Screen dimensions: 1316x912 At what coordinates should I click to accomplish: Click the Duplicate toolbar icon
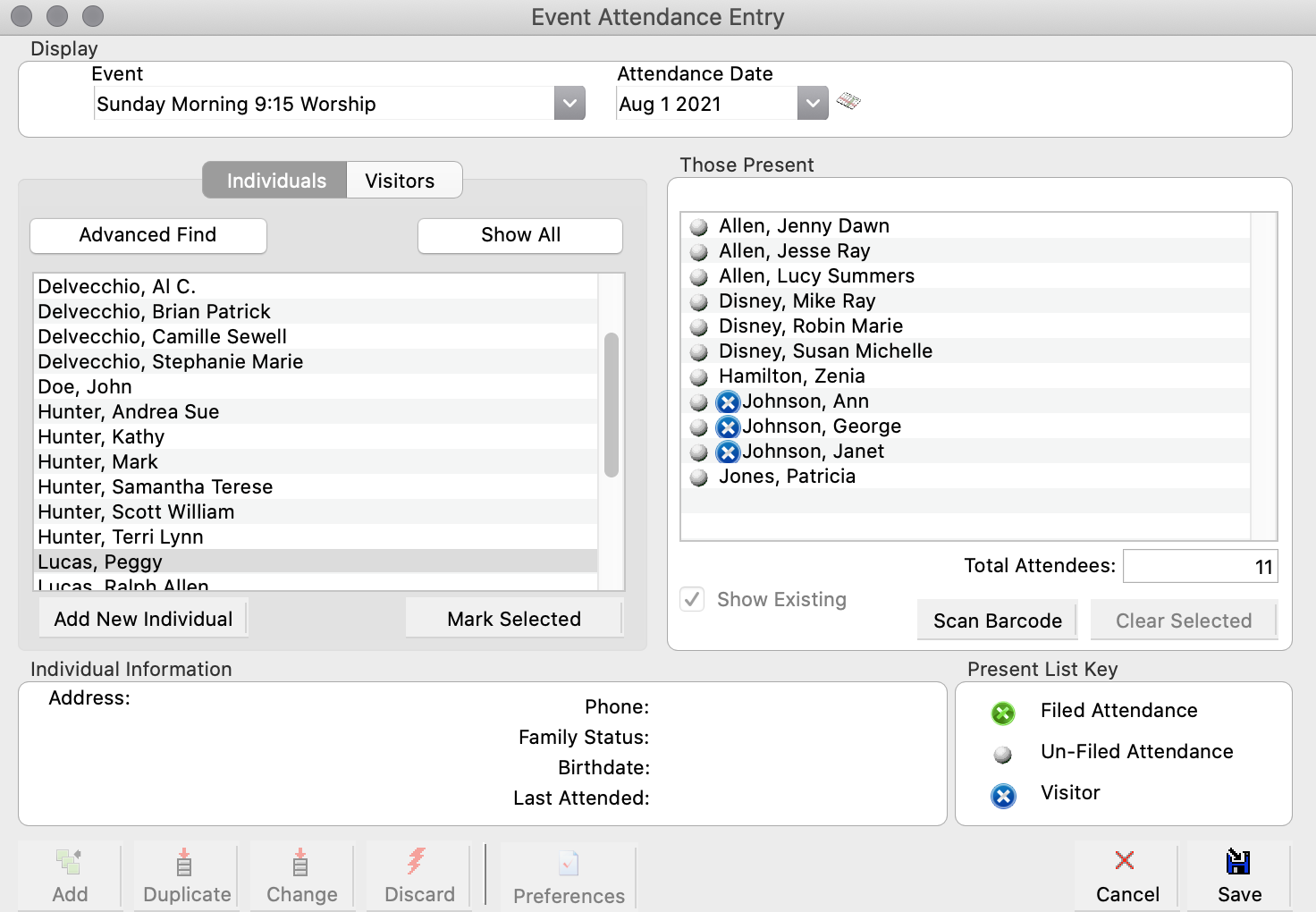tap(184, 862)
